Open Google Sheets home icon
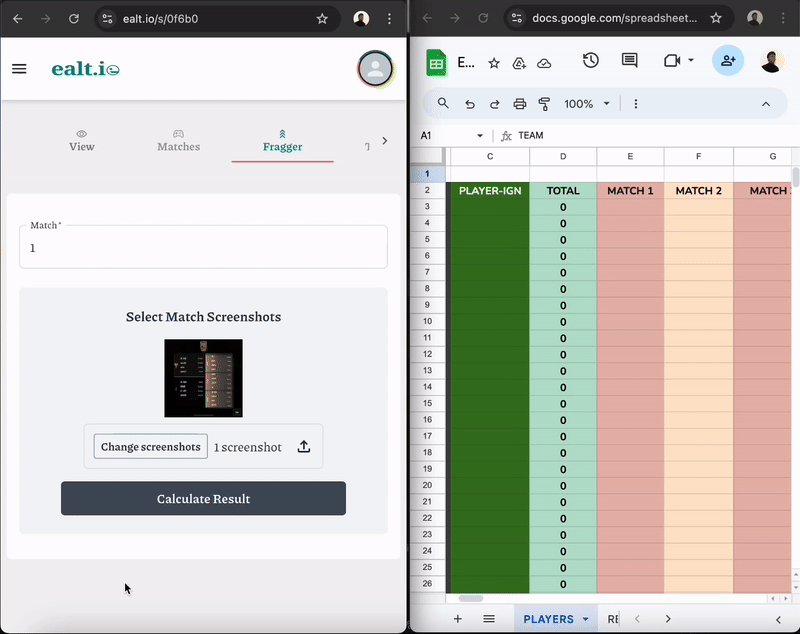Image resolution: width=800 pixels, height=634 pixels. pyautogui.click(x=436, y=63)
